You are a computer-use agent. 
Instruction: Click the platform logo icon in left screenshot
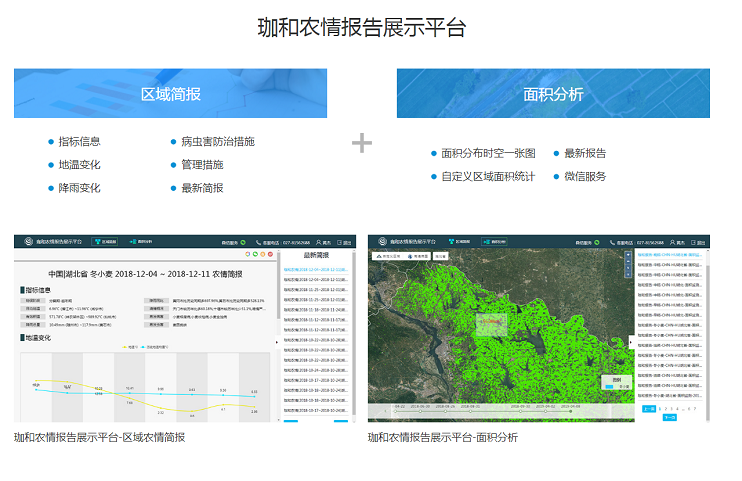[x=27, y=242]
